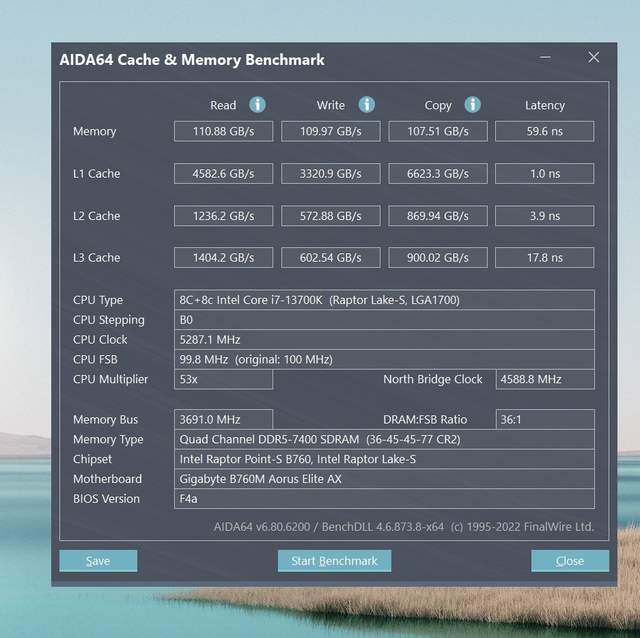The width and height of the screenshot is (640, 638).
Task: Select L1 Cache latency 1.0 ns
Action: point(544,174)
